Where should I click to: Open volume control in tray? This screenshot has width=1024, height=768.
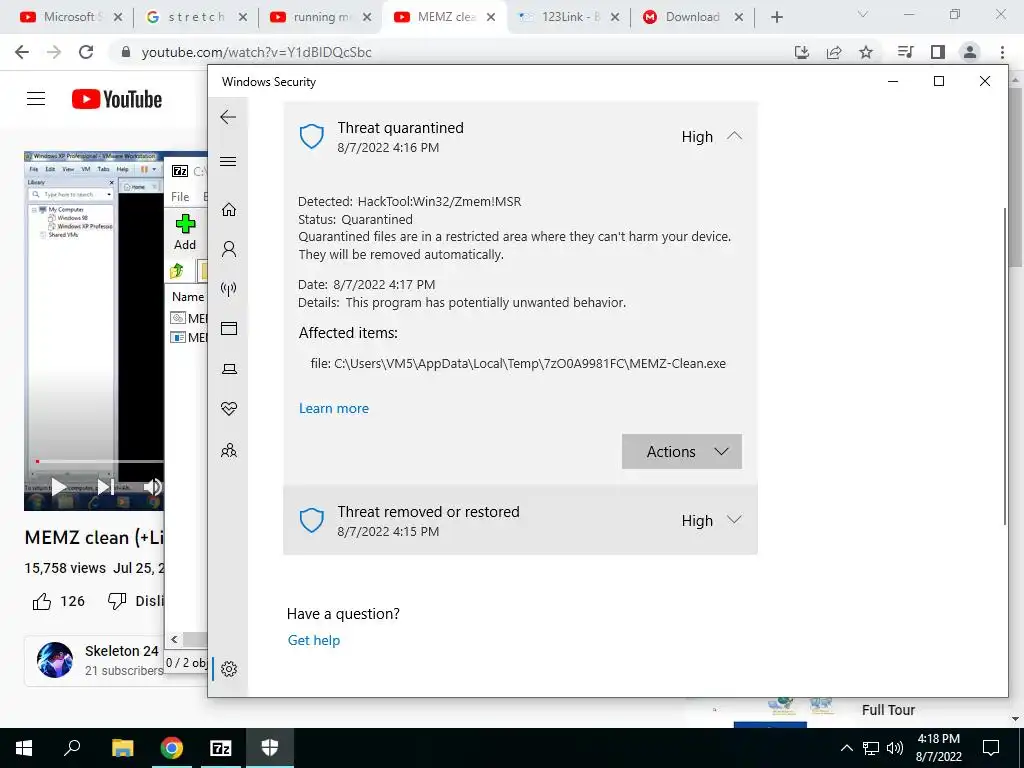tap(895, 748)
